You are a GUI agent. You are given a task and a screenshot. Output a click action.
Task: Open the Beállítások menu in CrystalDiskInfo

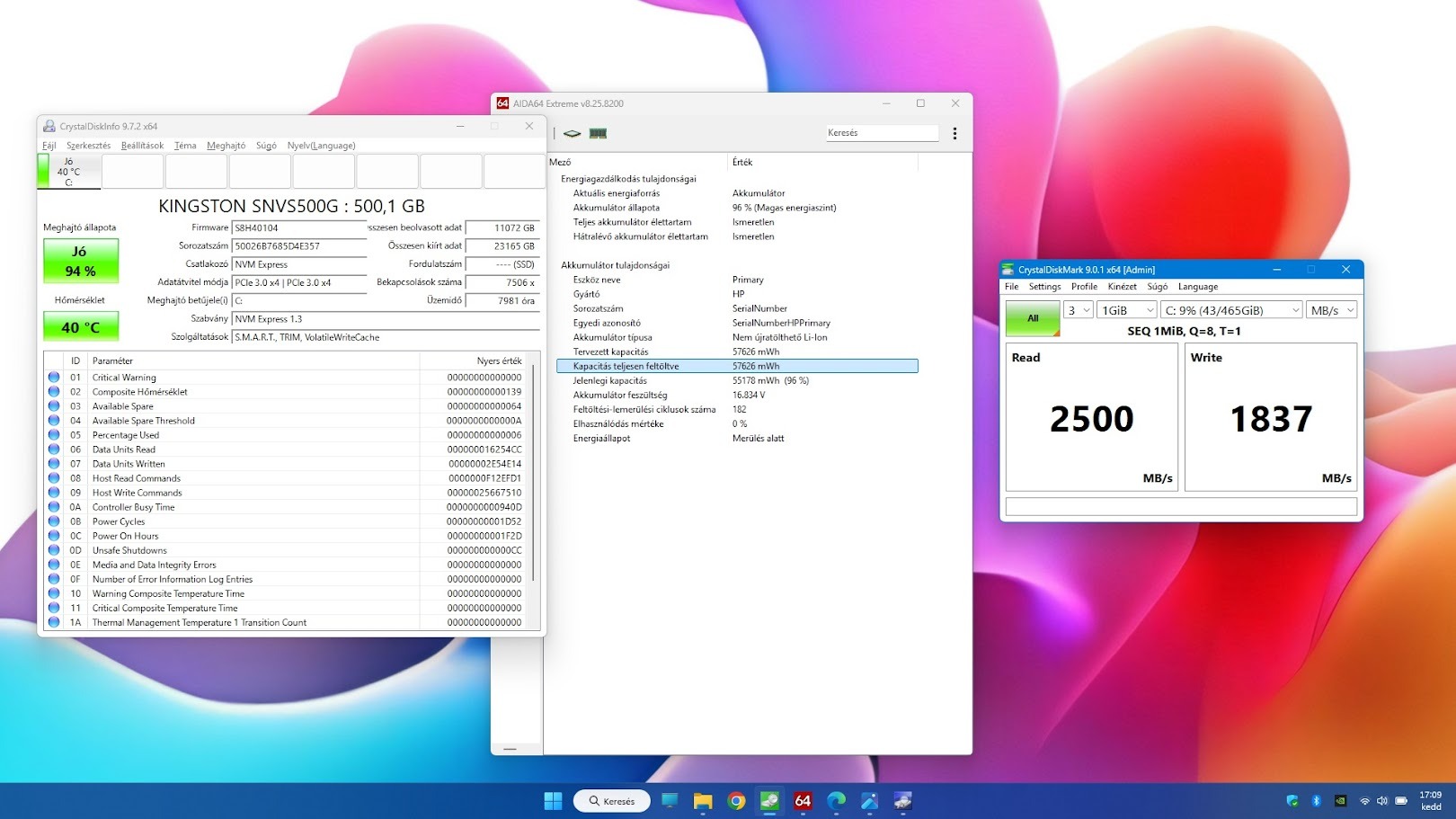pyautogui.click(x=143, y=146)
